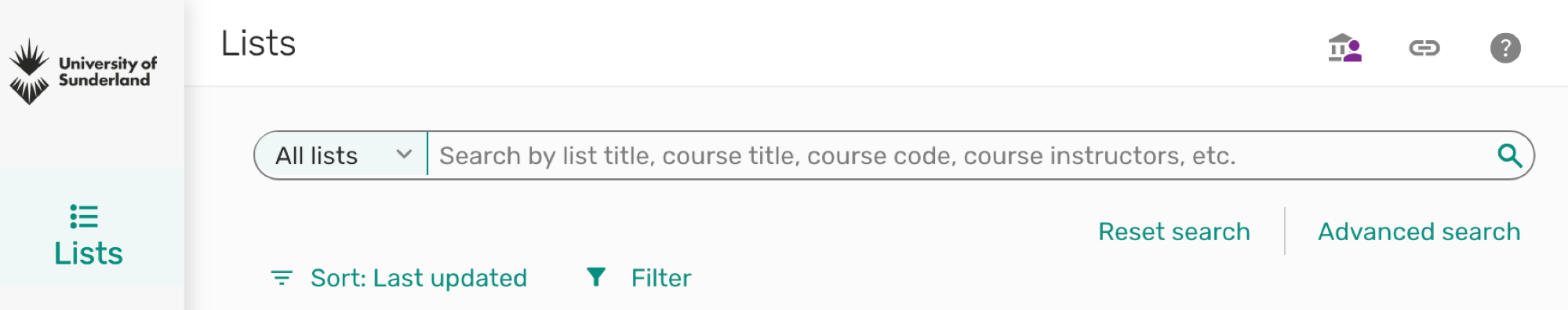This screenshot has width=1568, height=310.
Task: Click the starburst emblem in the logo
Action: click(x=29, y=71)
